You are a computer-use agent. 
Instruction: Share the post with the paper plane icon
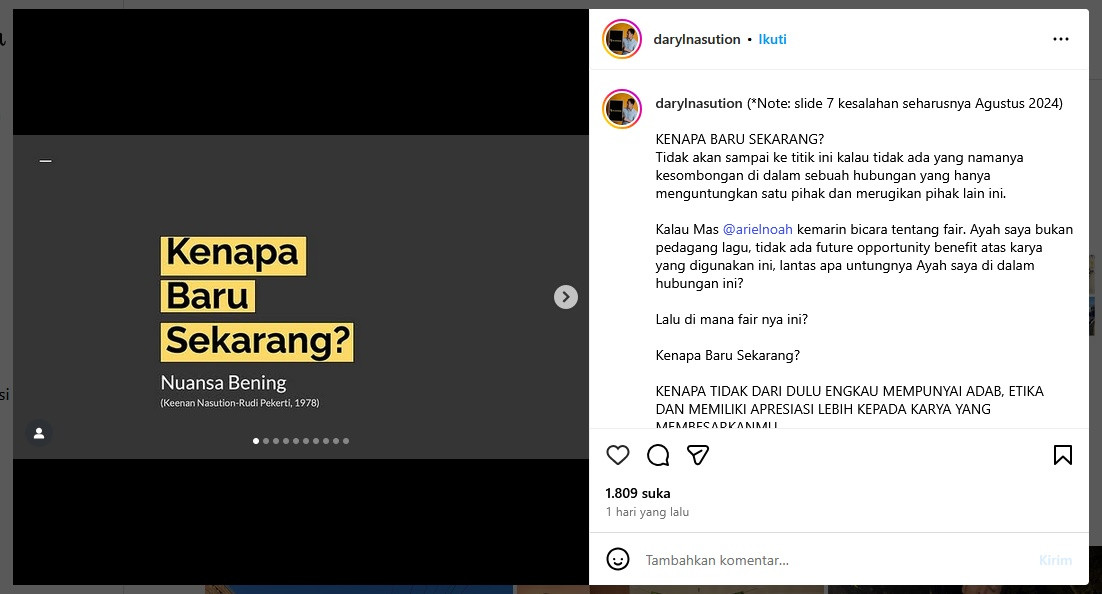click(698, 456)
